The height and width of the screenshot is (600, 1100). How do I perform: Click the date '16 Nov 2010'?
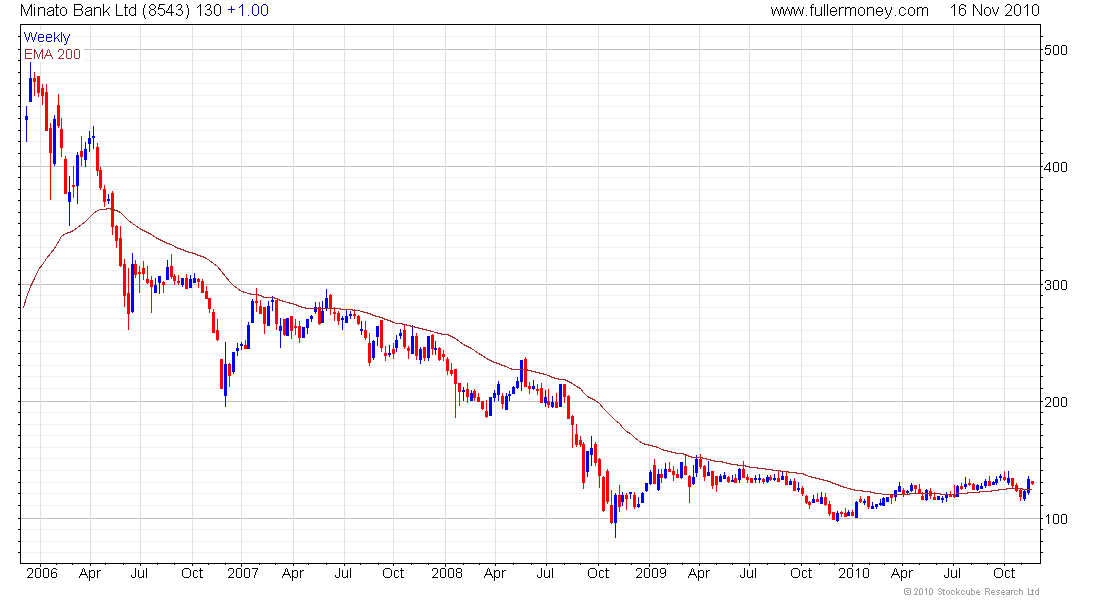[995, 11]
